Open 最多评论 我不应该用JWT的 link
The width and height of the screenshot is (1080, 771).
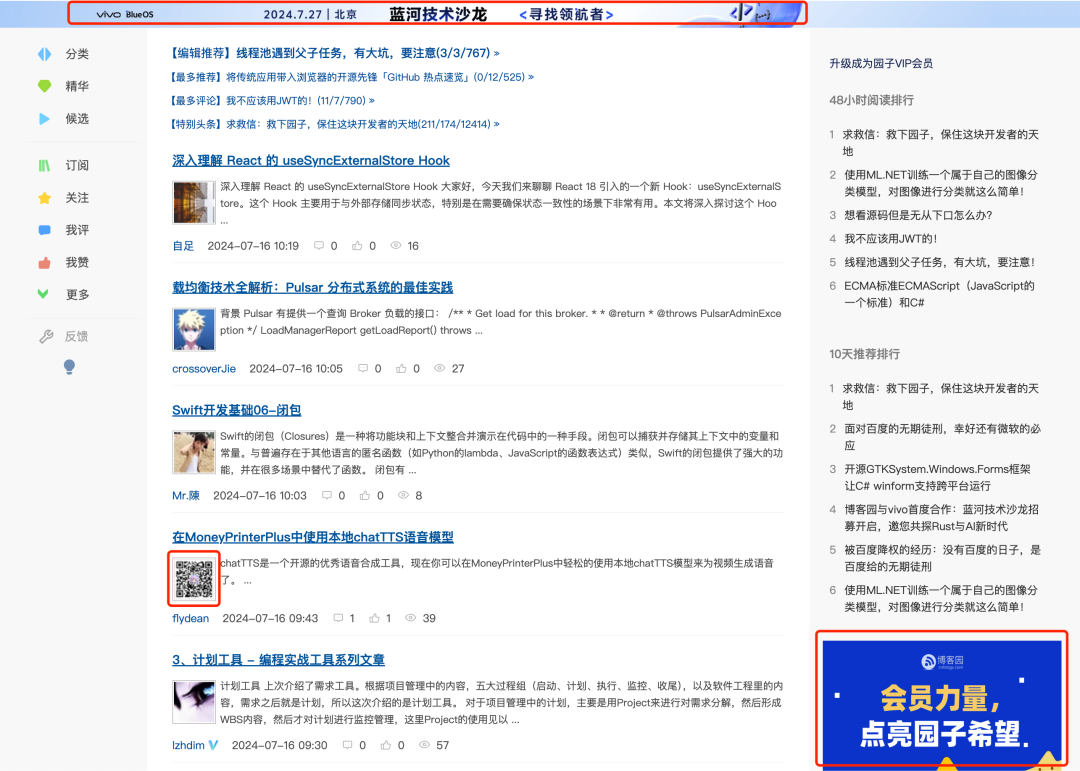tap(273, 101)
